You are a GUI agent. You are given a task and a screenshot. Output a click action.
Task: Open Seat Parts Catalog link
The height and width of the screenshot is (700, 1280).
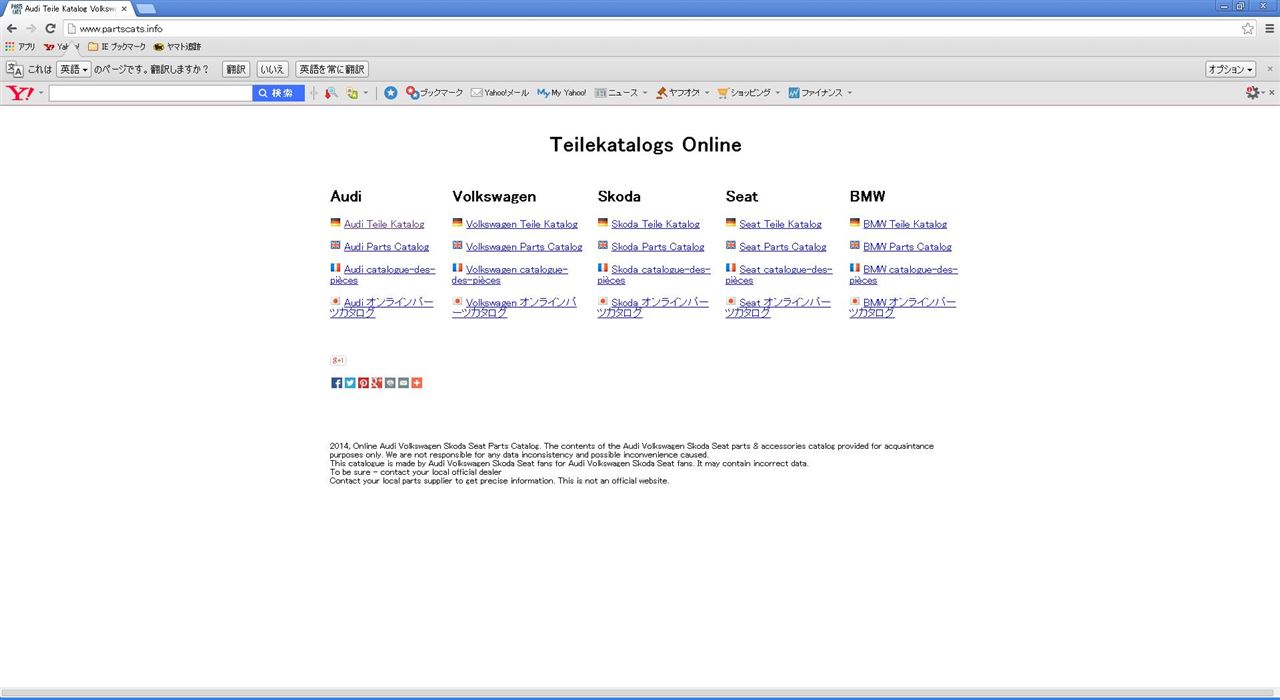783,247
